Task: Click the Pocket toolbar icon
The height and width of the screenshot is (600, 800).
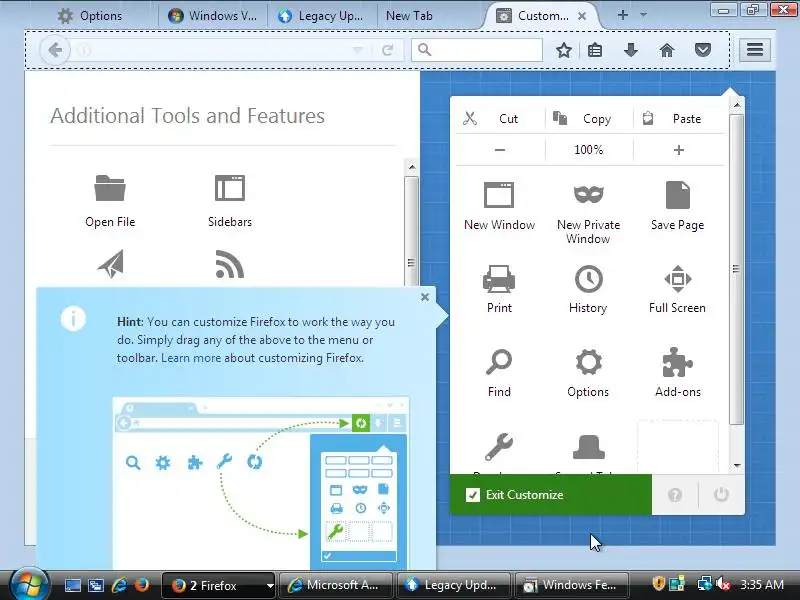Action: pyautogui.click(x=703, y=50)
